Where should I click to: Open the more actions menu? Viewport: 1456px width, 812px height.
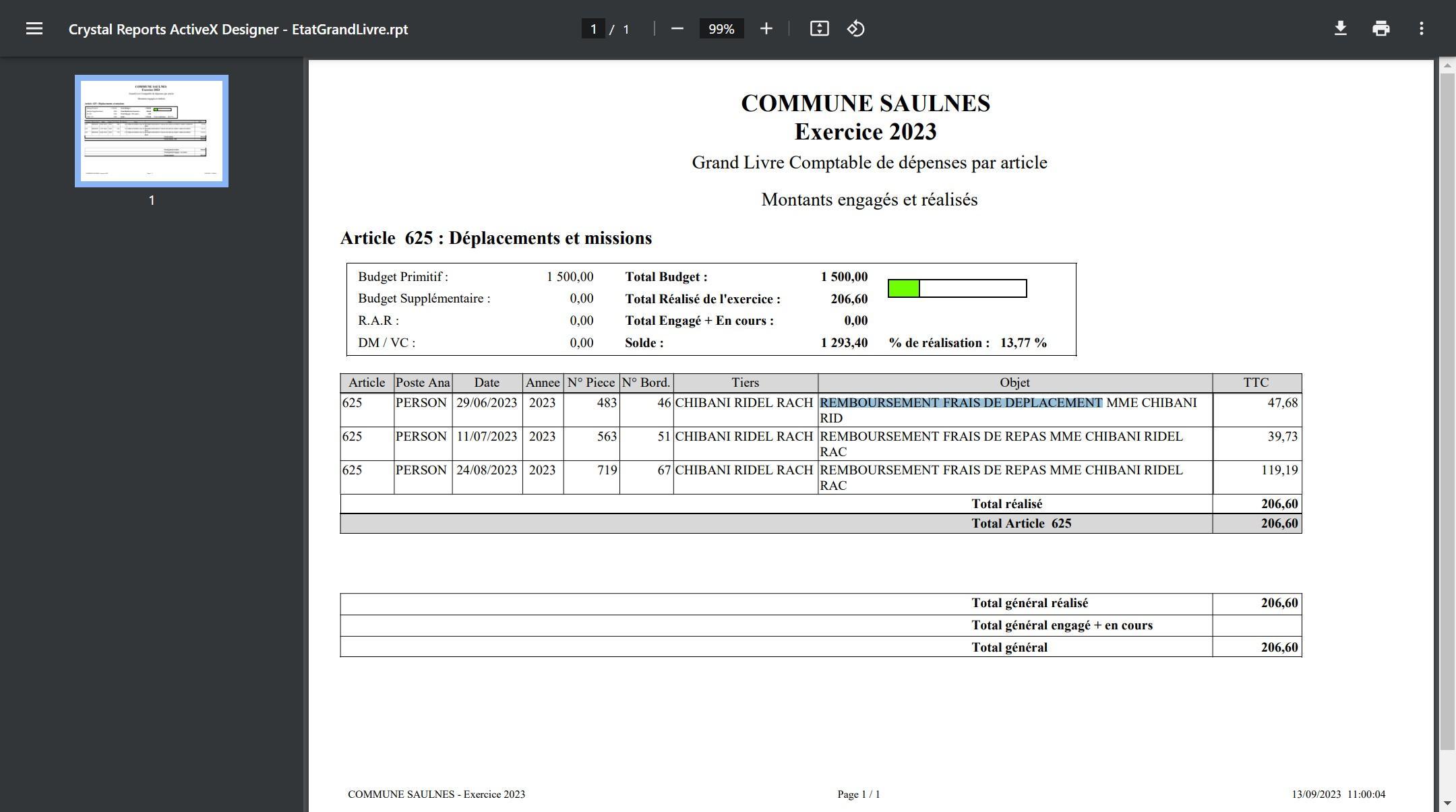pos(1421,29)
